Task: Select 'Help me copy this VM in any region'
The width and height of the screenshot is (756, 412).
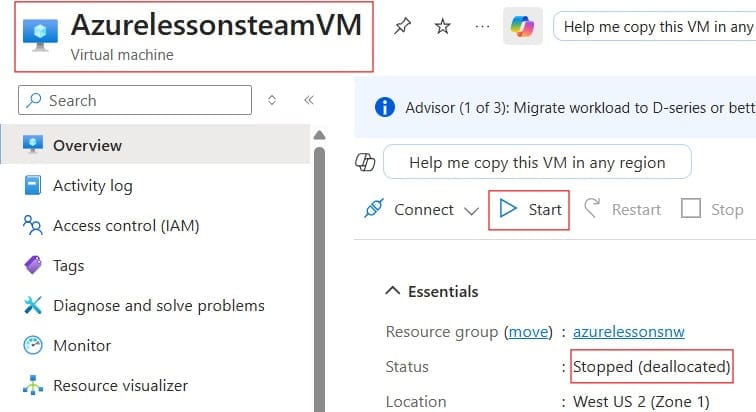Action: [537, 162]
